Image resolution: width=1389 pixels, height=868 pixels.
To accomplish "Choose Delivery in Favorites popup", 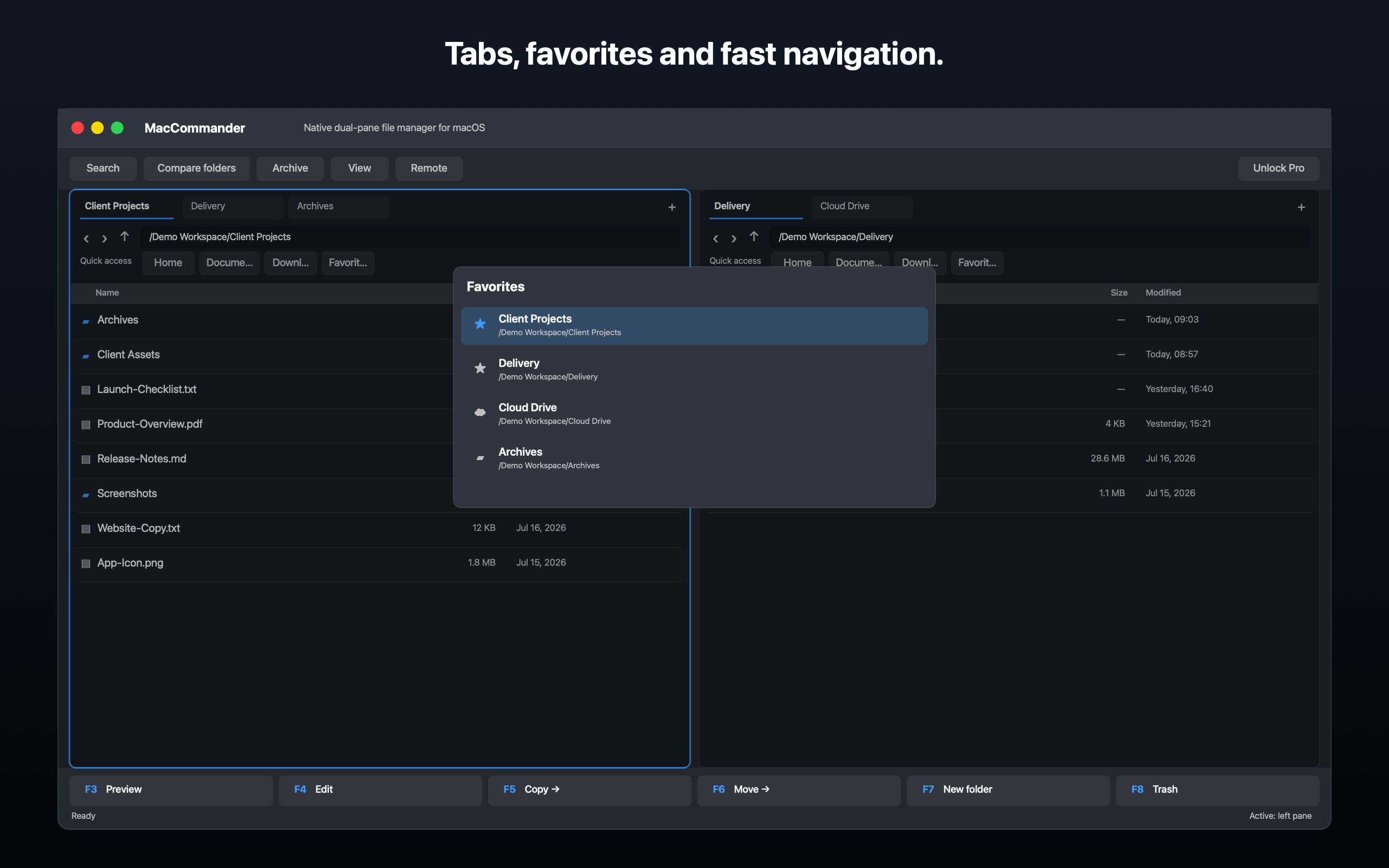I will [694, 370].
